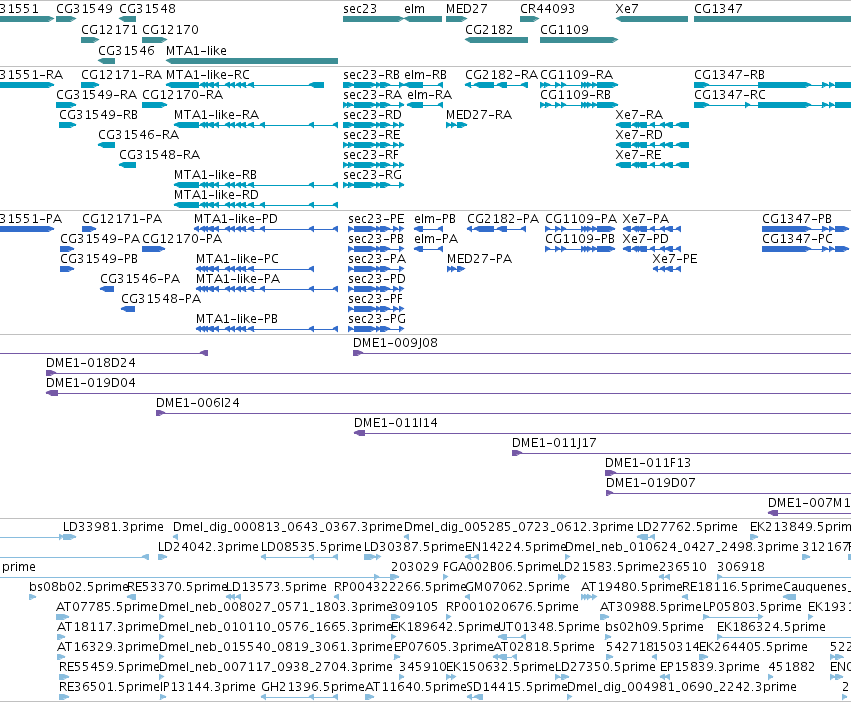Click EST feature LD24042.3prime
Image resolution: width=851 pixels, height=702 pixels.
tap(162, 557)
